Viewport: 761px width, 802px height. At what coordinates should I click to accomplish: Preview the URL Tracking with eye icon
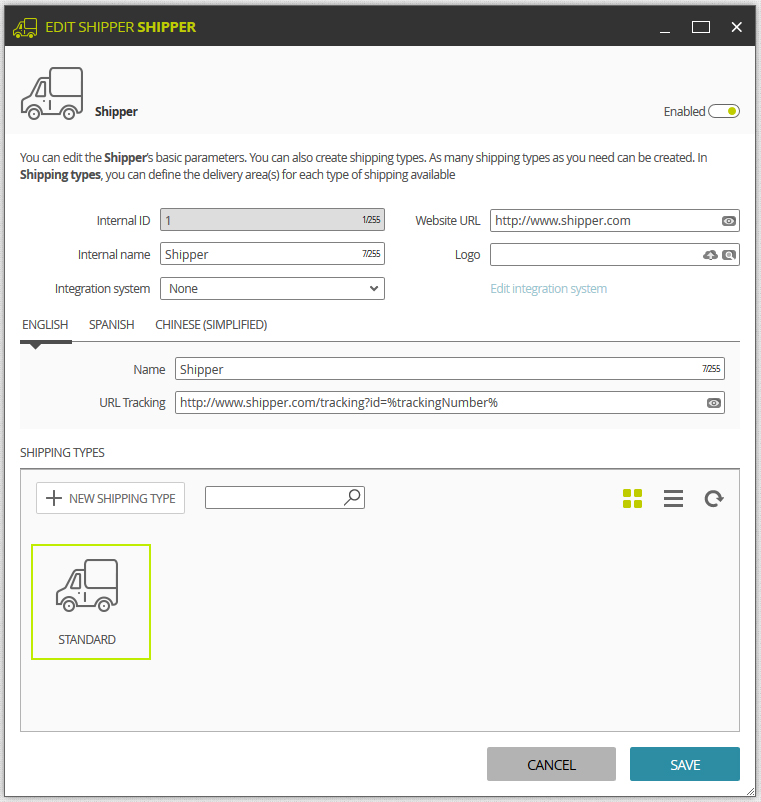714,403
